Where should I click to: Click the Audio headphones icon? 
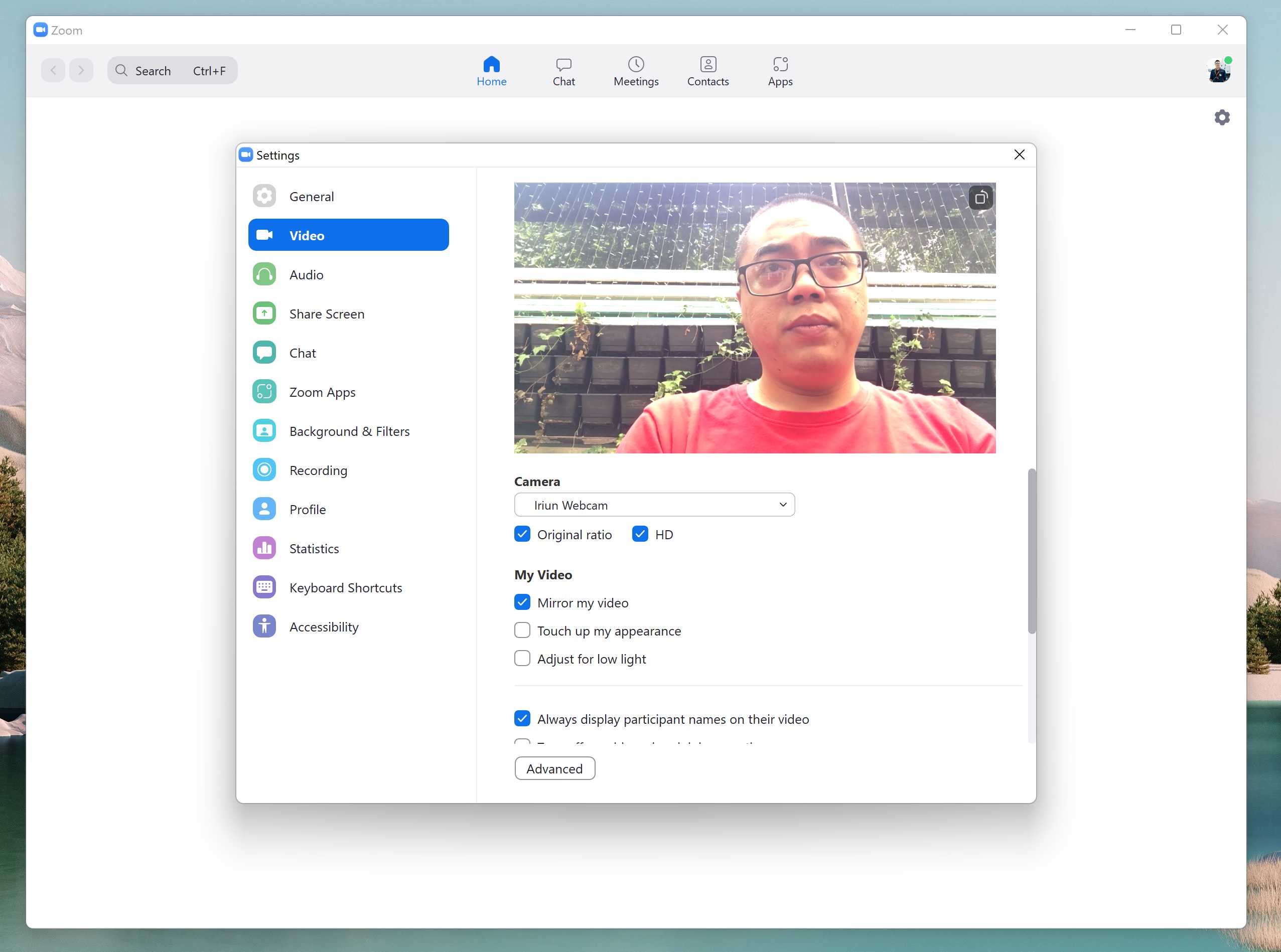(x=264, y=274)
